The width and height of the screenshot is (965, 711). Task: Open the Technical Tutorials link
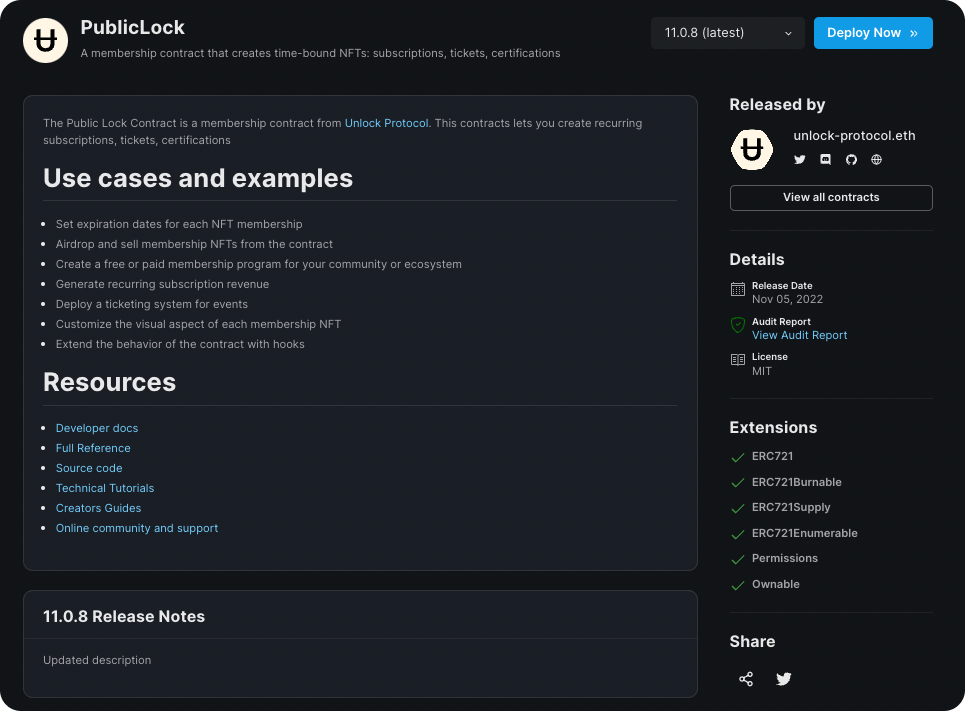point(105,488)
